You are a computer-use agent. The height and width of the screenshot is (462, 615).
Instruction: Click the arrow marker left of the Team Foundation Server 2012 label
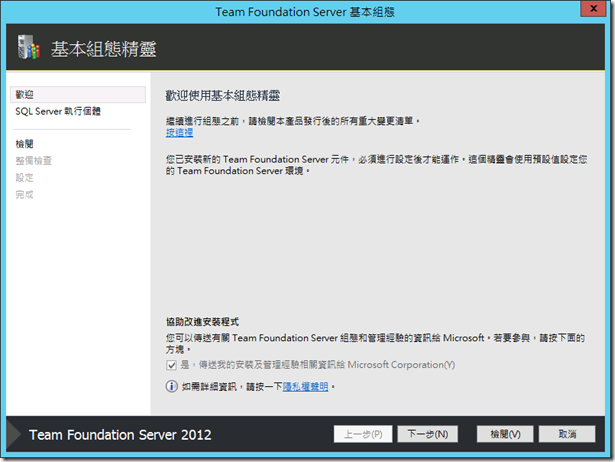14,435
